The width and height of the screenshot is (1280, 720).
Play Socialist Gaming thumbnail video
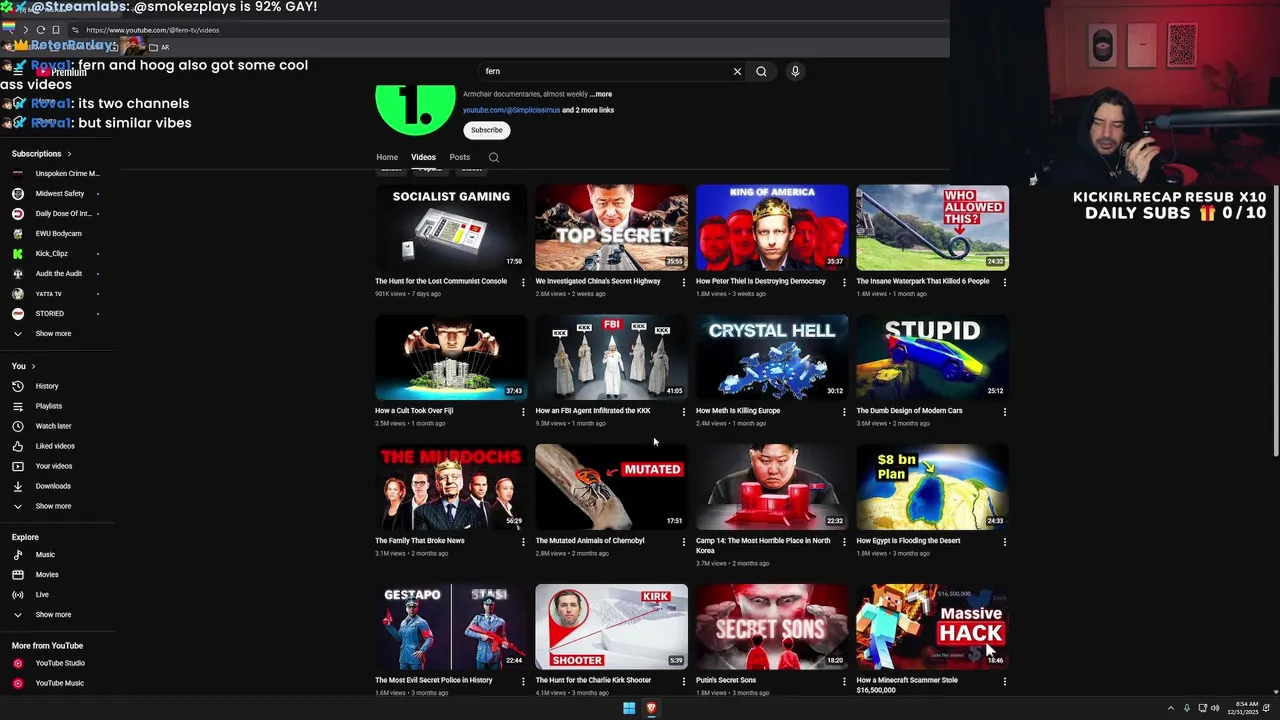pos(451,227)
